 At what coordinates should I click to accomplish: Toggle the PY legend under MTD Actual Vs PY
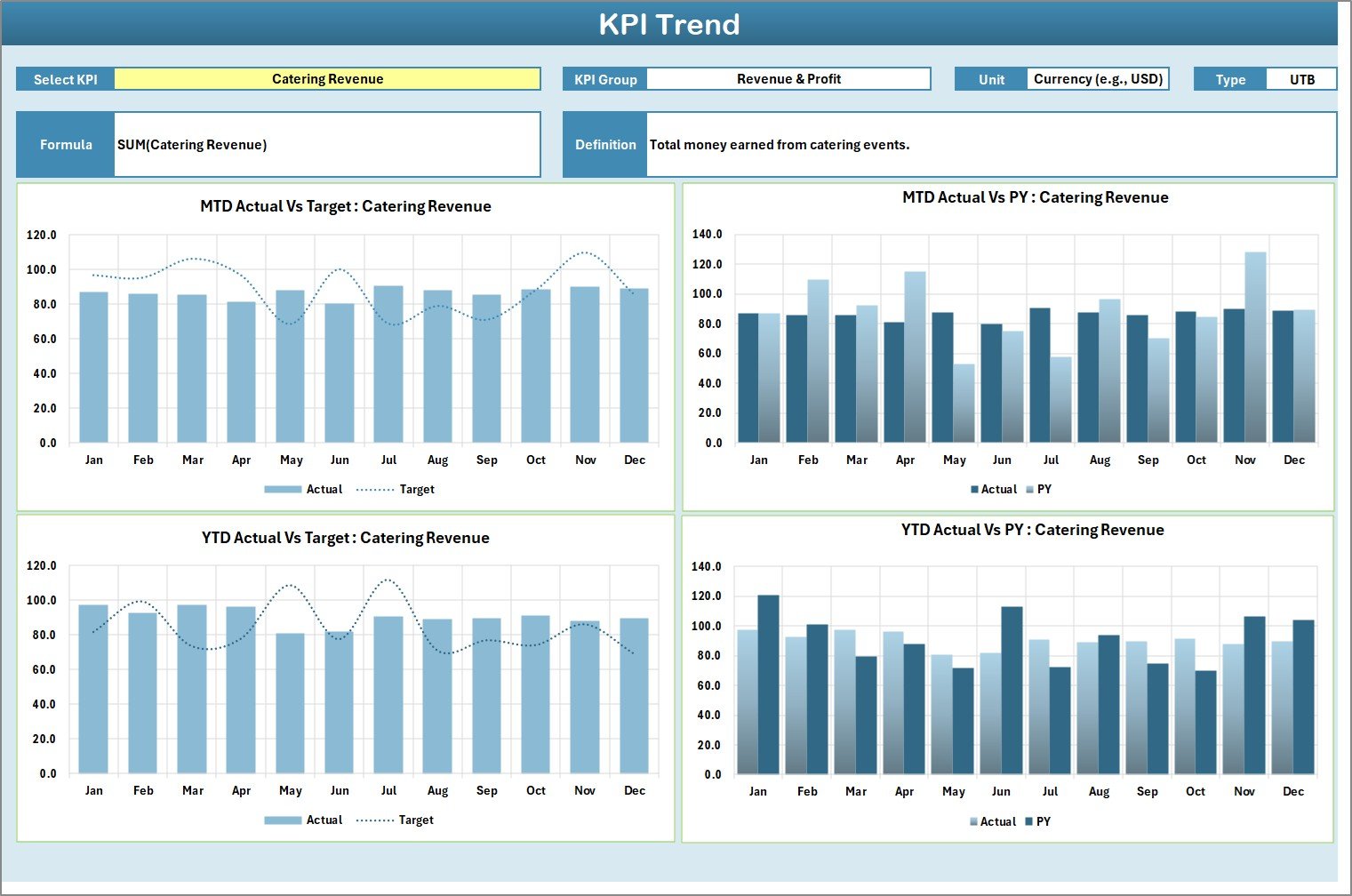pos(1044,489)
